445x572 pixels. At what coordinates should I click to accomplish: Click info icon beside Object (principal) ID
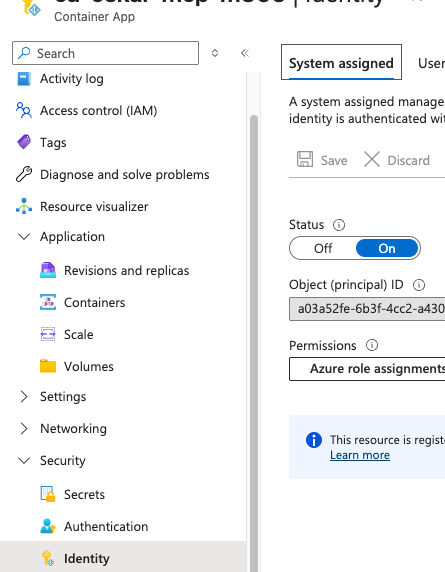tap(419, 285)
